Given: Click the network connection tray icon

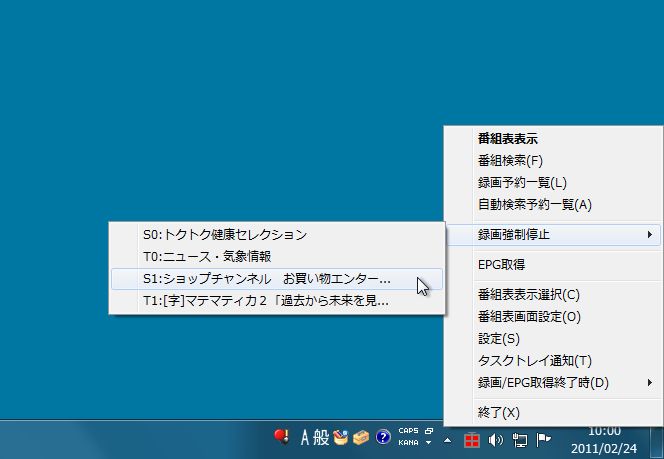Looking at the screenshot, I should (520, 440).
